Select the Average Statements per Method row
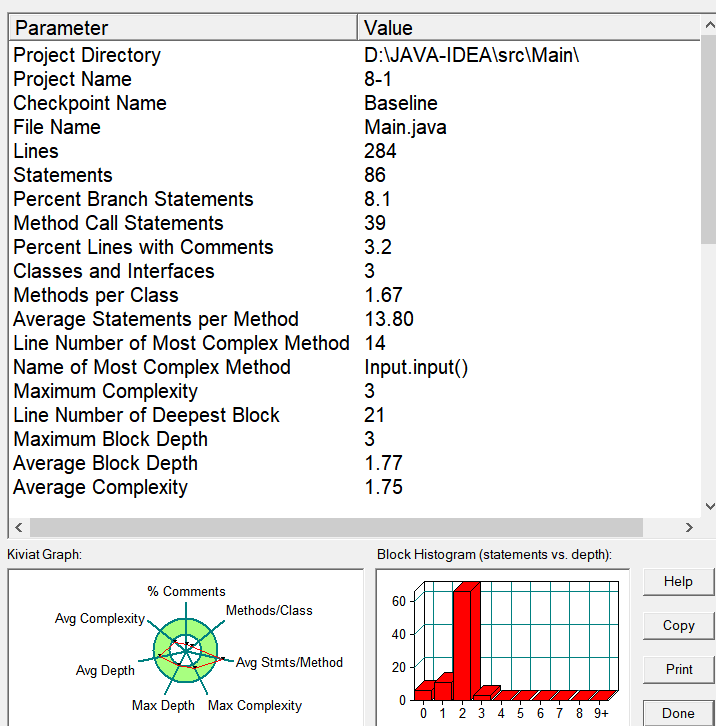The width and height of the screenshot is (716, 726). (x=354, y=319)
